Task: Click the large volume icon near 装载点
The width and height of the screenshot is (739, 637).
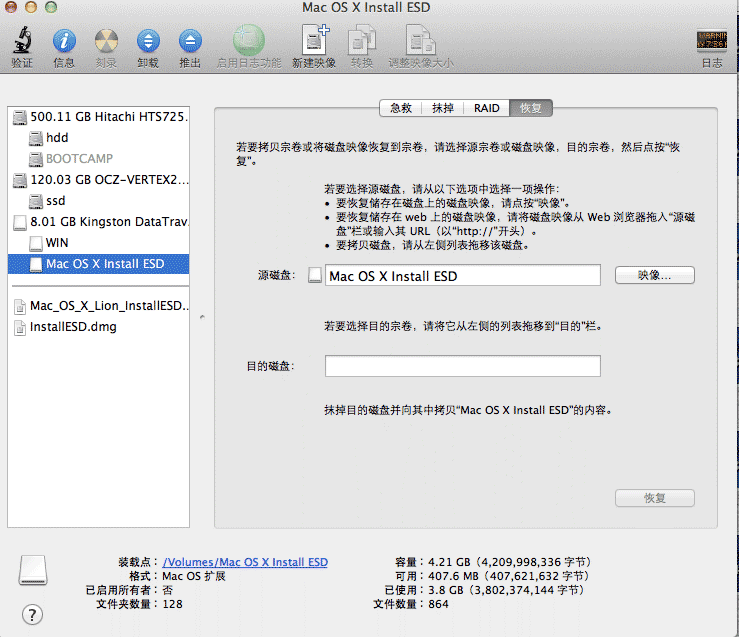Action: click(x=33, y=570)
